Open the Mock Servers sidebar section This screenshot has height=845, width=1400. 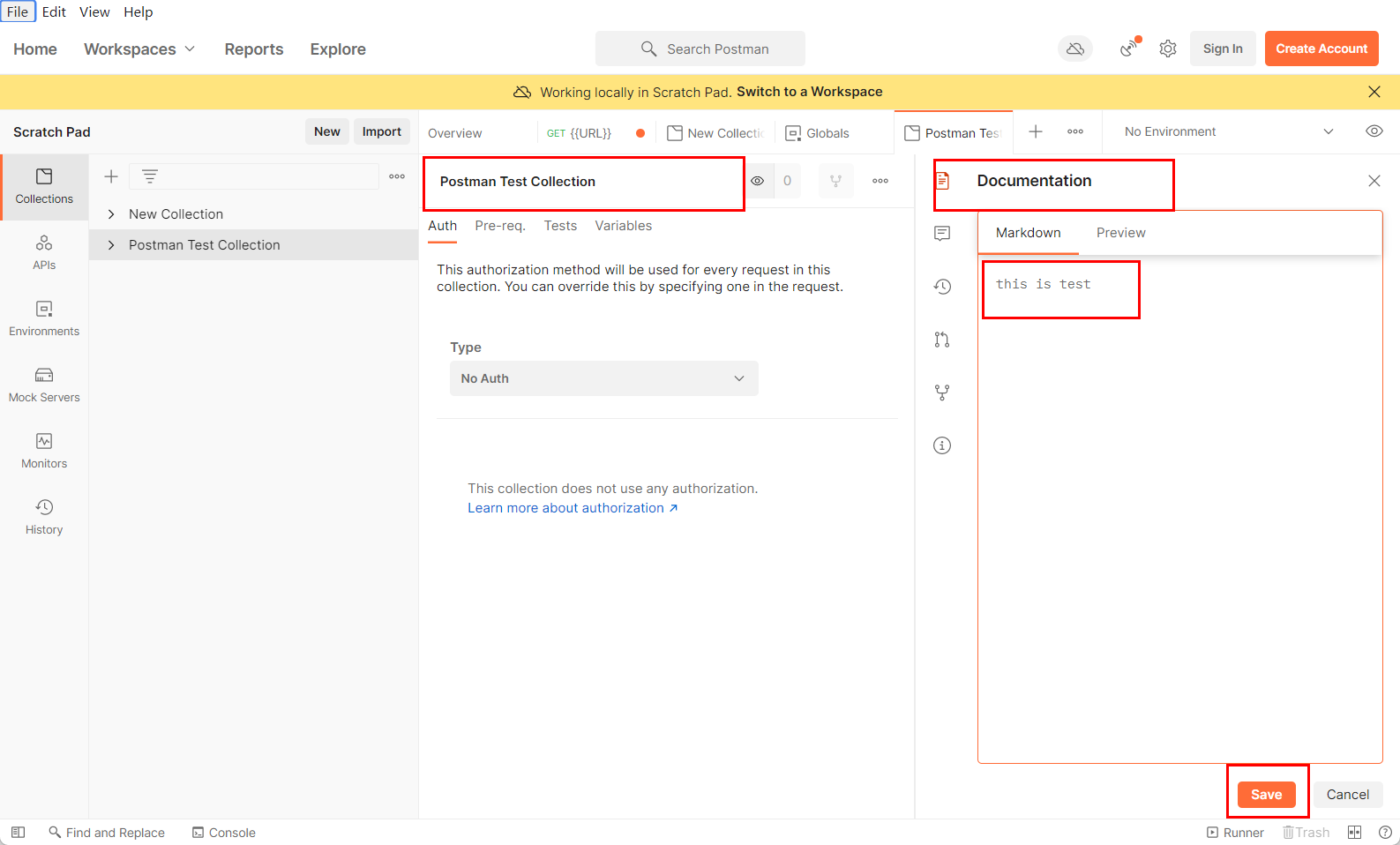tap(44, 385)
